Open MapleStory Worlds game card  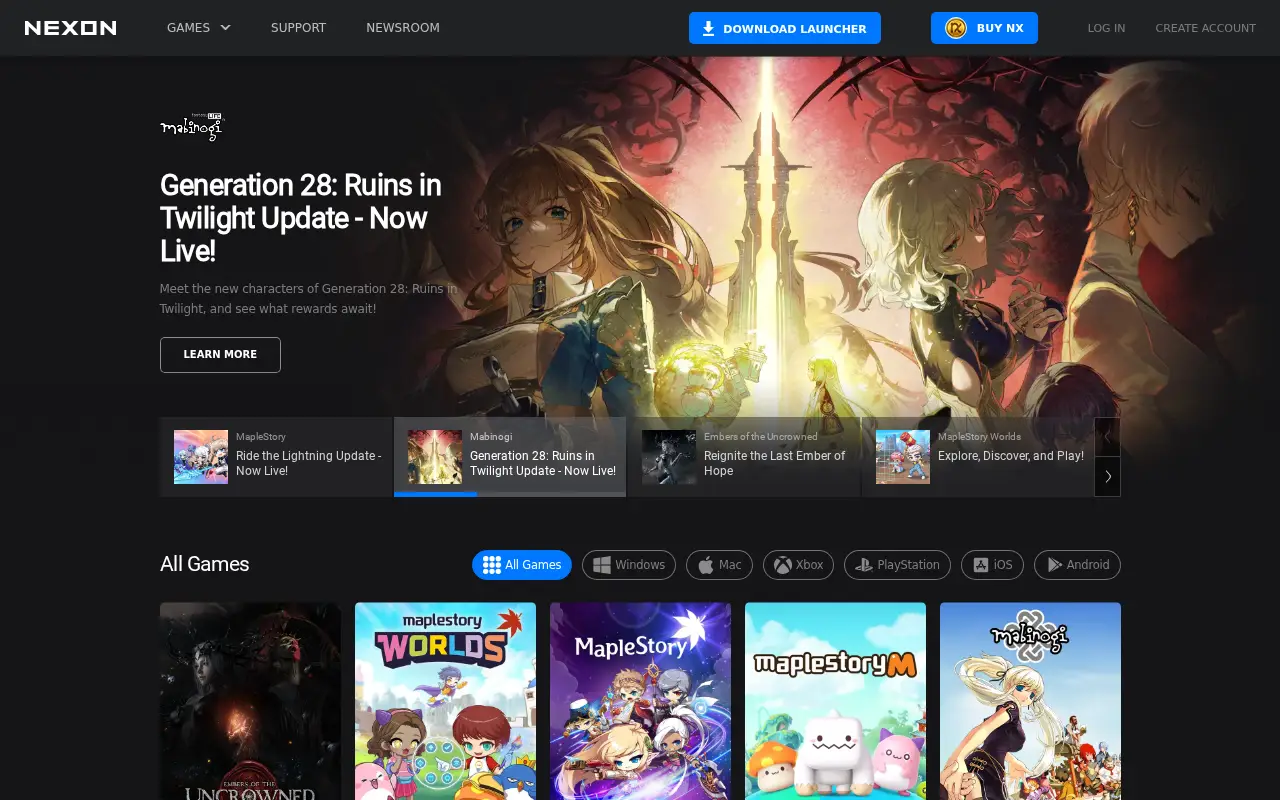(x=445, y=701)
